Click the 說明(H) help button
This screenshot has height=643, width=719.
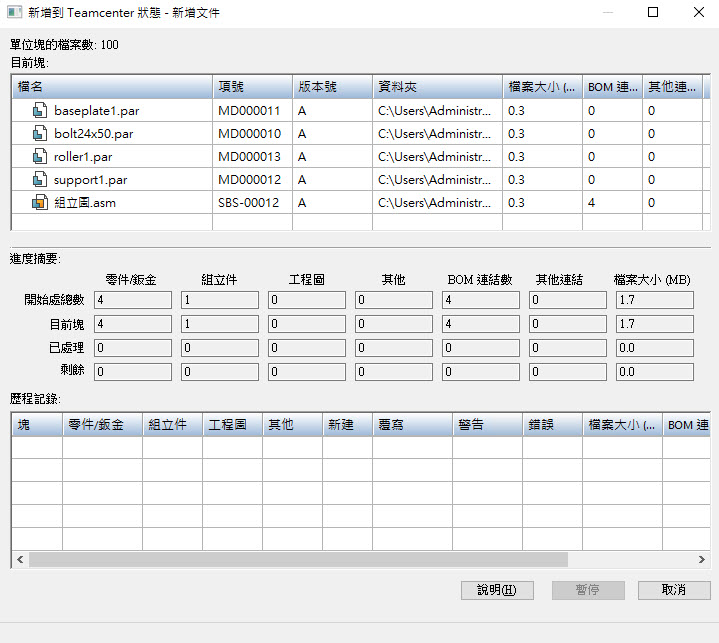tap(497, 590)
